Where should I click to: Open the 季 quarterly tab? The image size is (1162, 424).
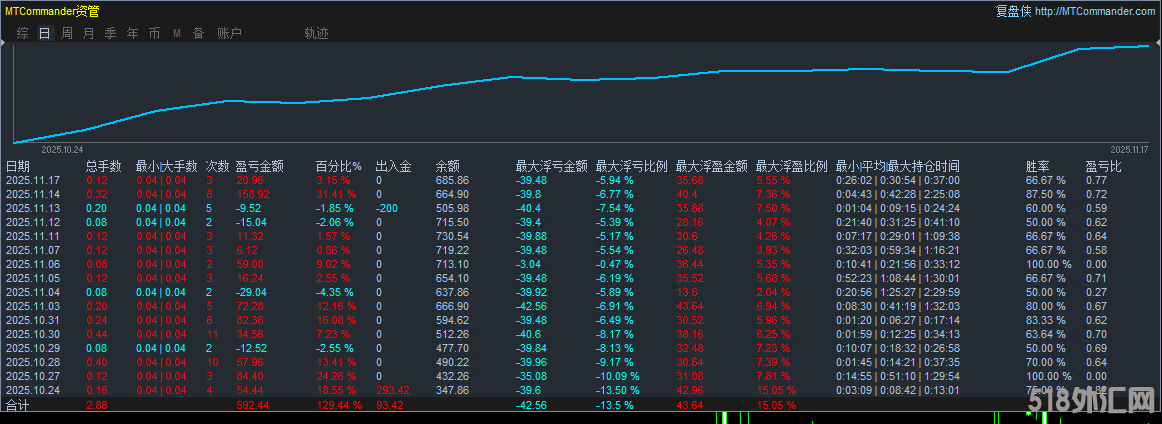coord(110,33)
